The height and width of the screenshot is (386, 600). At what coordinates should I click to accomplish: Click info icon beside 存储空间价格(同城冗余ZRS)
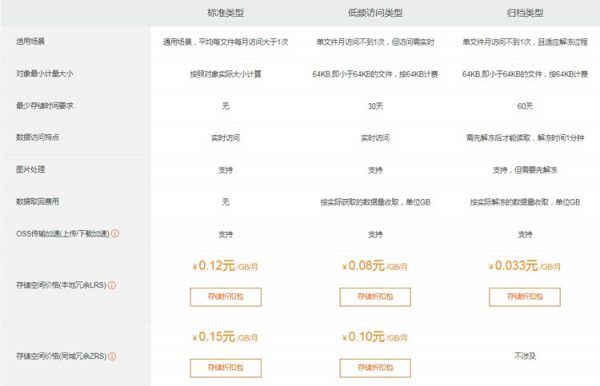coord(112,356)
